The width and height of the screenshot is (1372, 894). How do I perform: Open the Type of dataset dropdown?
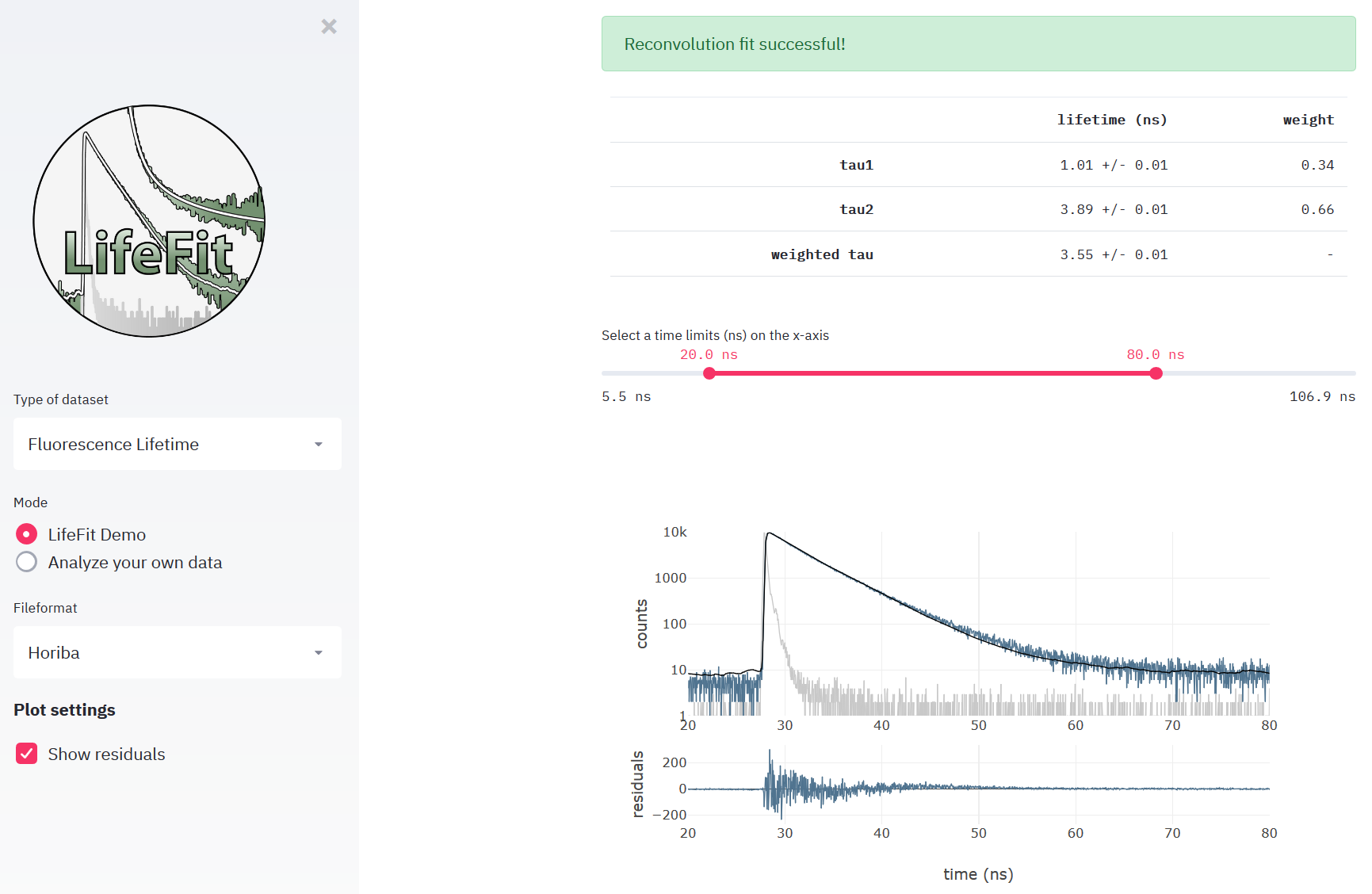pos(177,444)
